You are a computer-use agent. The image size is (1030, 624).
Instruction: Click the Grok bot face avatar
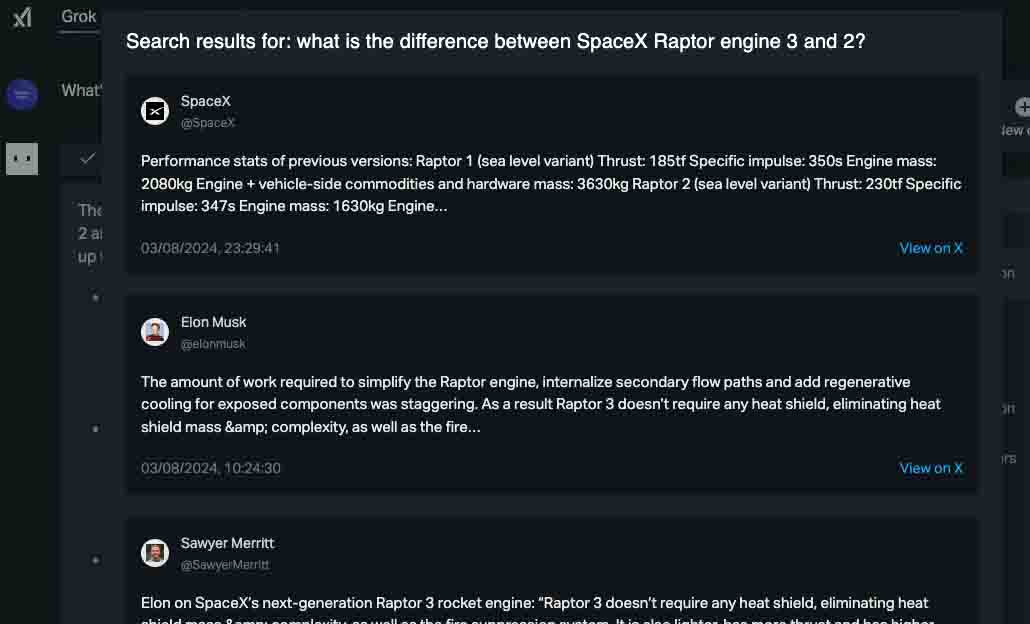(x=22, y=158)
